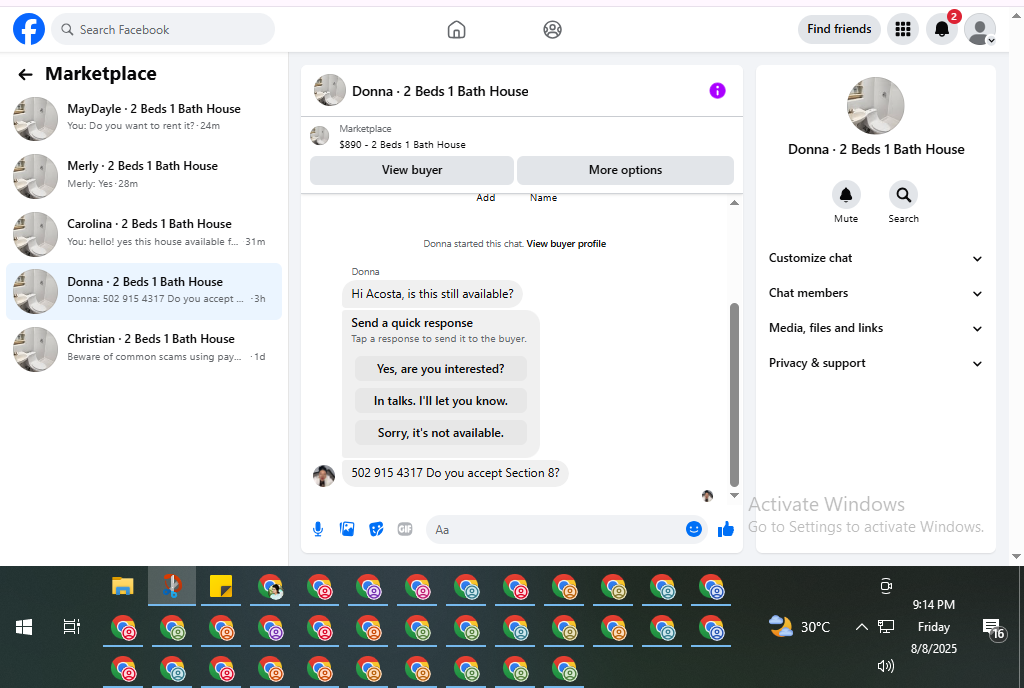Open the sticker picker icon
Screen dimensions: 1024x688
(x=376, y=529)
